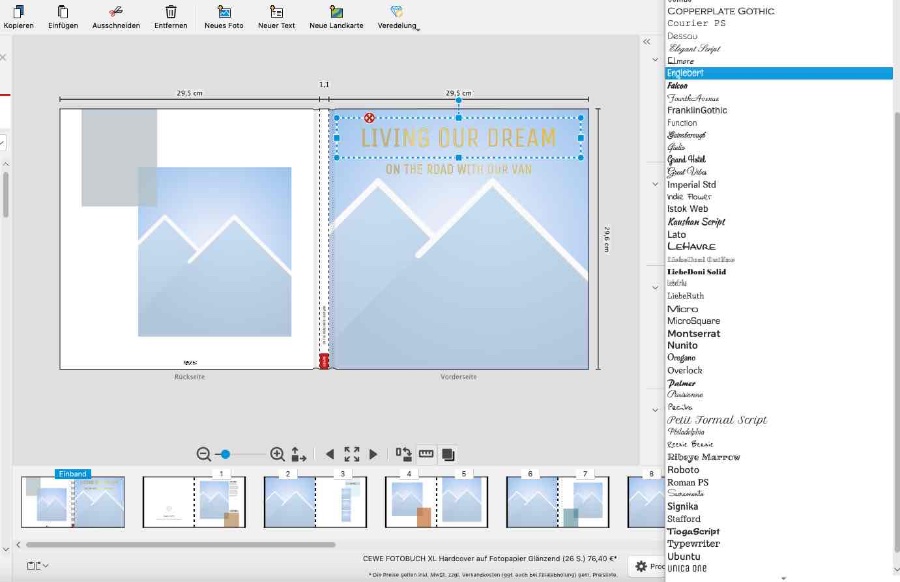Click the fit-to-view expand arrows icon
The height and width of the screenshot is (582, 900).
point(351,454)
